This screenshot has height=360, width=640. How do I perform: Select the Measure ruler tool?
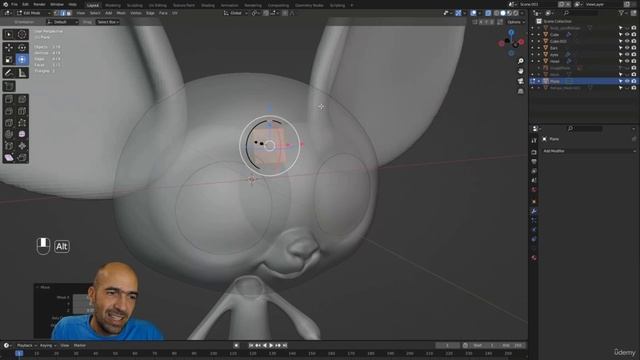[22, 73]
